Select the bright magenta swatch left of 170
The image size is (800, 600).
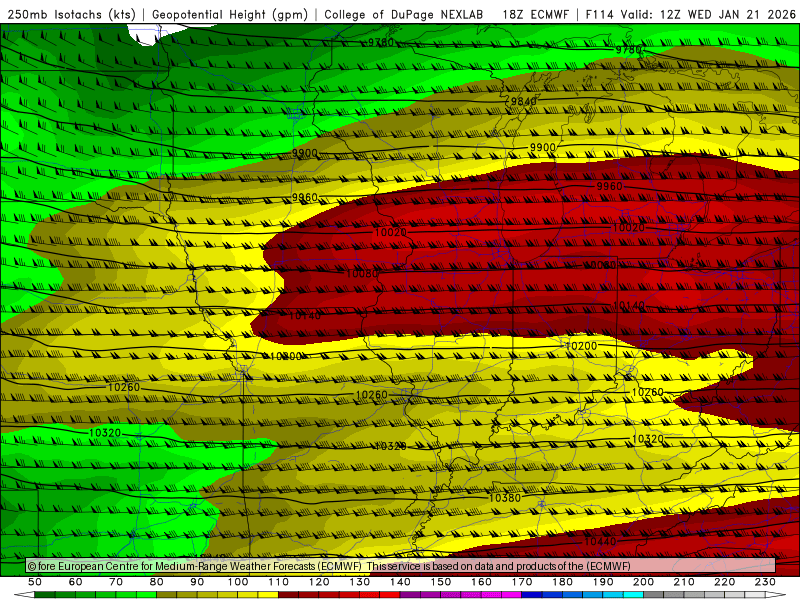(x=511, y=595)
